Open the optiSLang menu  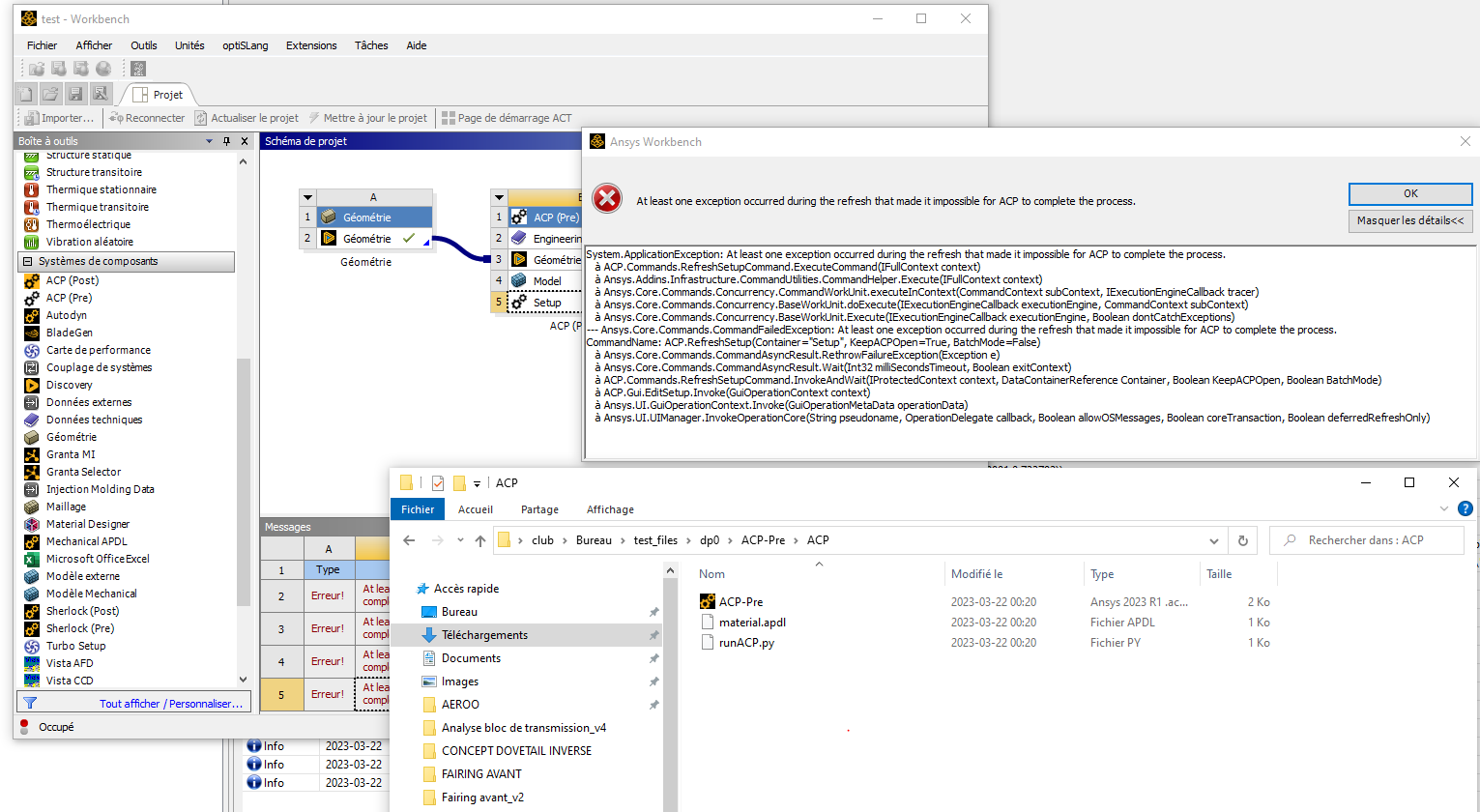pyautogui.click(x=246, y=45)
